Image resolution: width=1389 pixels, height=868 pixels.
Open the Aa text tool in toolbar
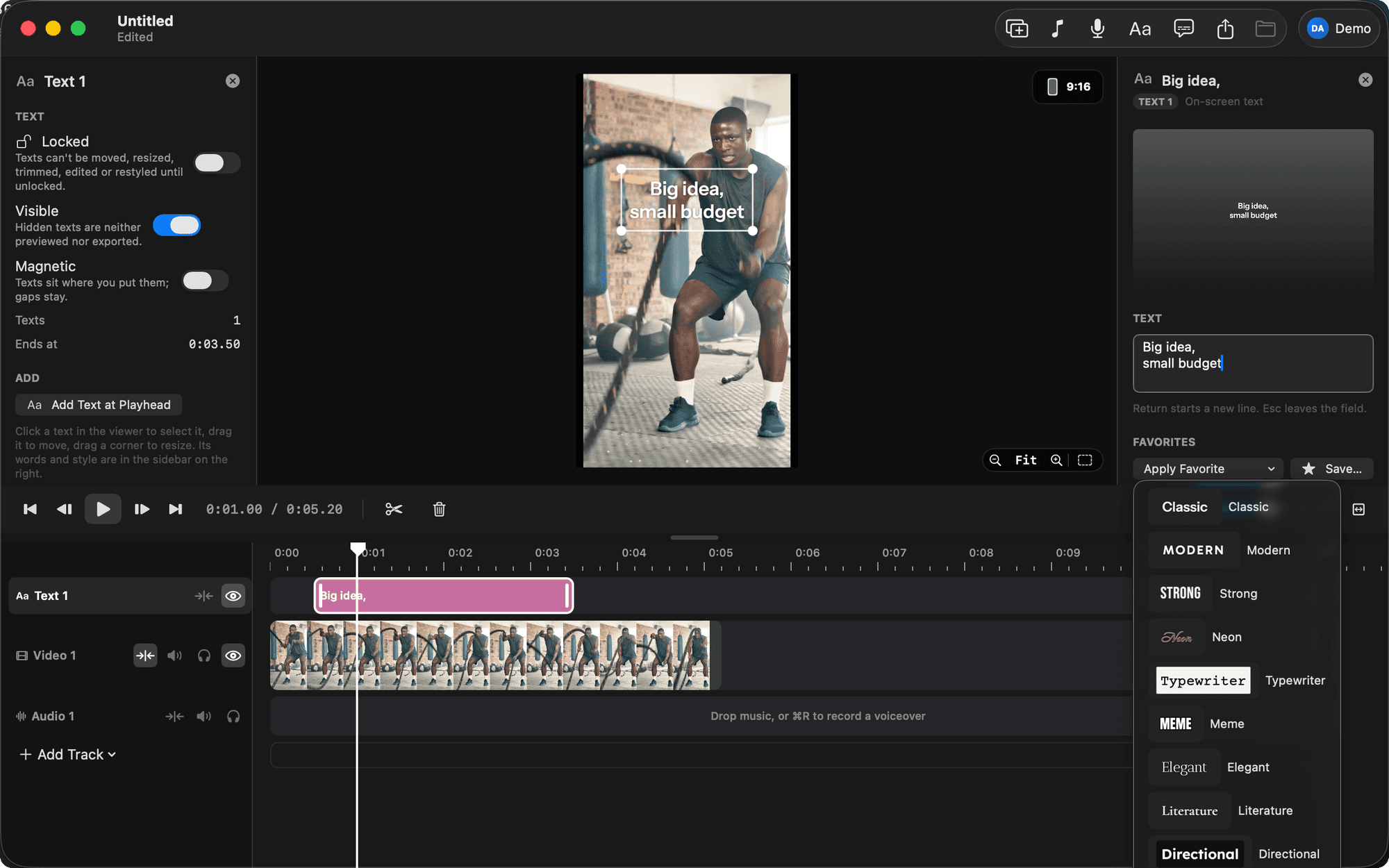(x=1140, y=28)
